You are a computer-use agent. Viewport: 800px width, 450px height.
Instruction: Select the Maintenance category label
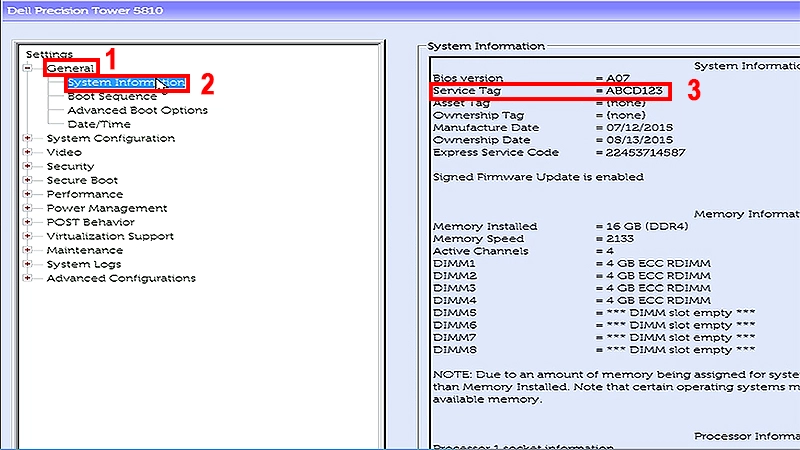pos(85,250)
